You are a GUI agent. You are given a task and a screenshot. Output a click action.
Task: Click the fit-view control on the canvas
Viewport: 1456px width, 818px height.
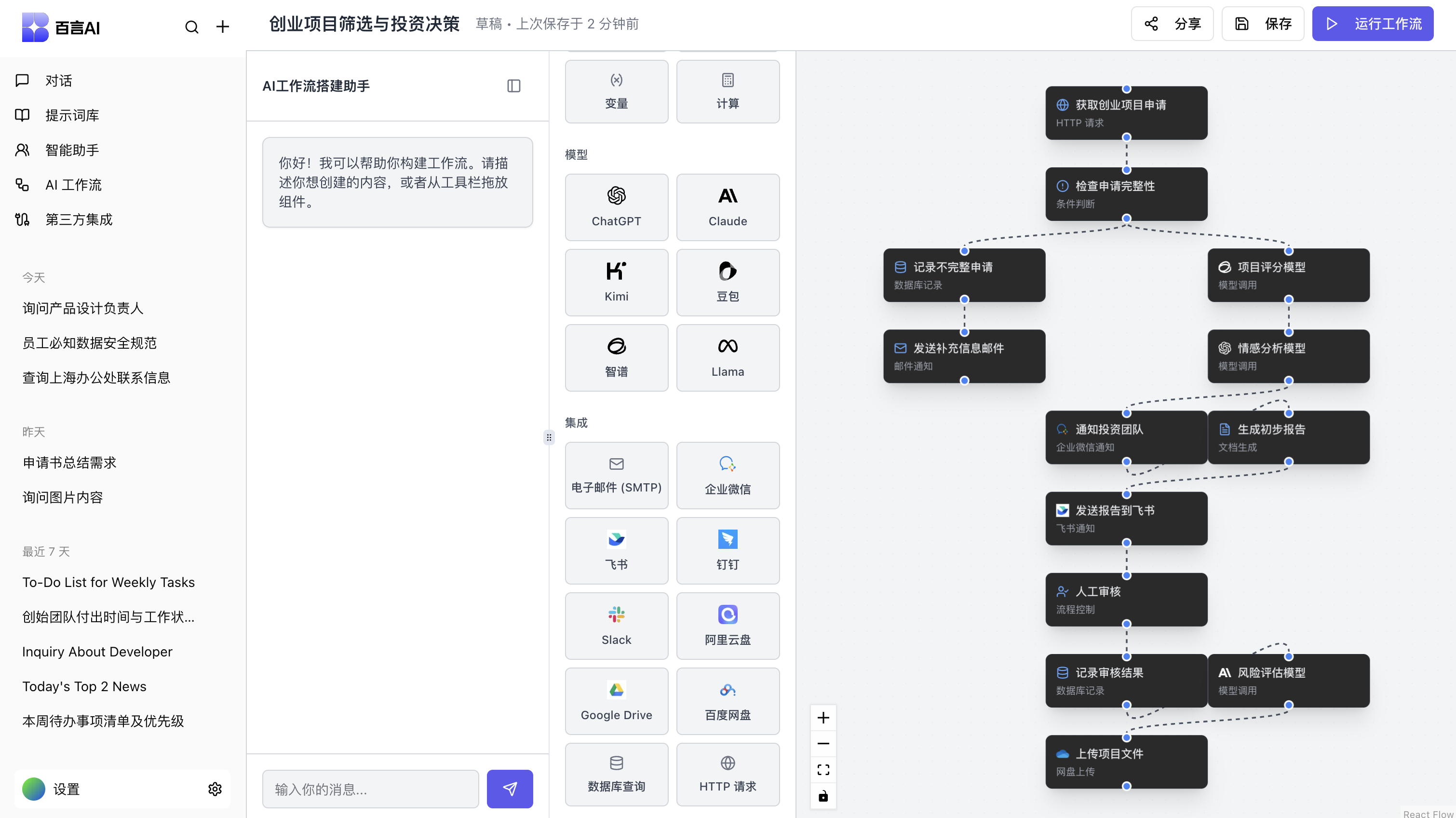pos(823,769)
